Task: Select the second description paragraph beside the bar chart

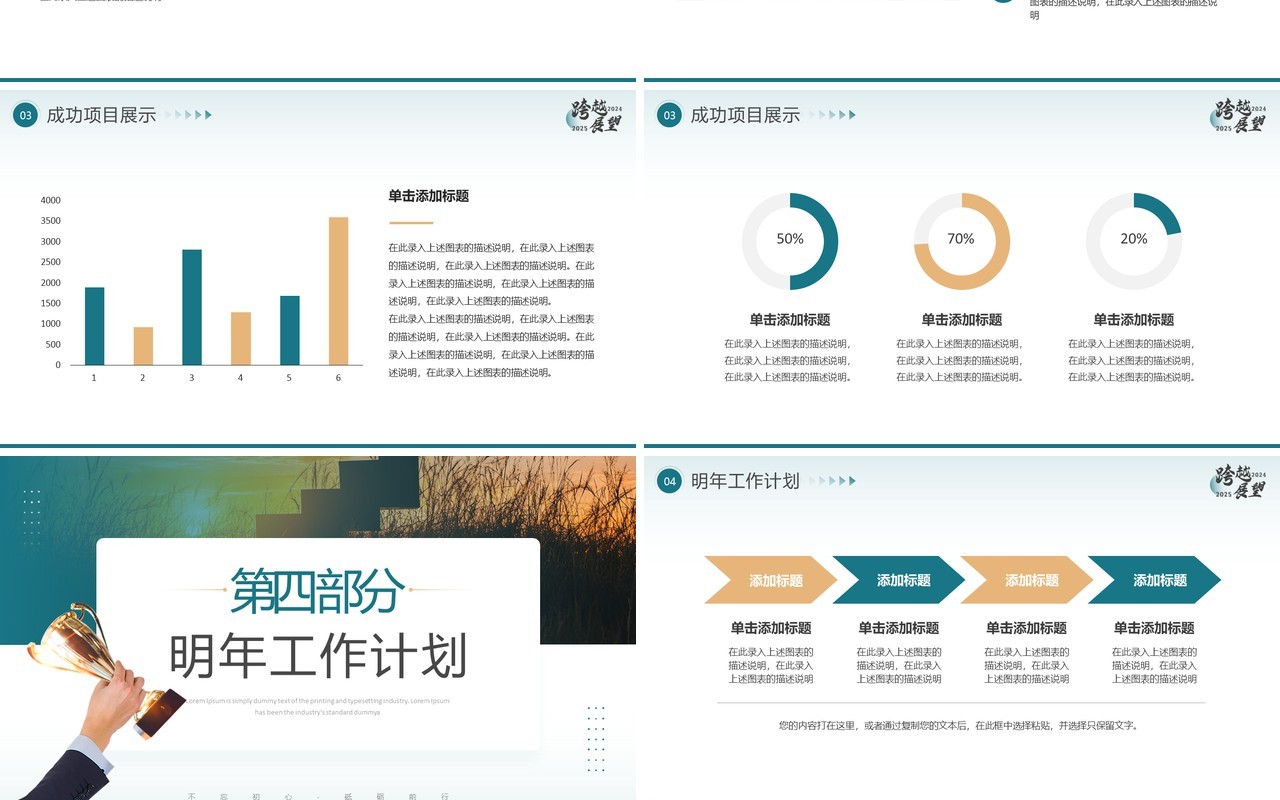Action: (x=492, y=345)
